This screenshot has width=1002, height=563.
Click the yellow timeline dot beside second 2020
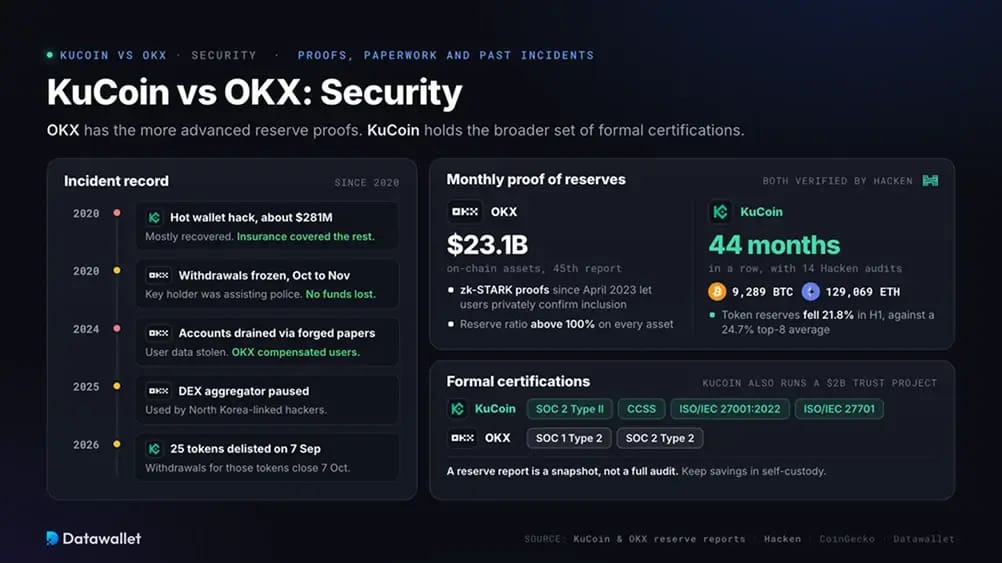pos(117,270)
